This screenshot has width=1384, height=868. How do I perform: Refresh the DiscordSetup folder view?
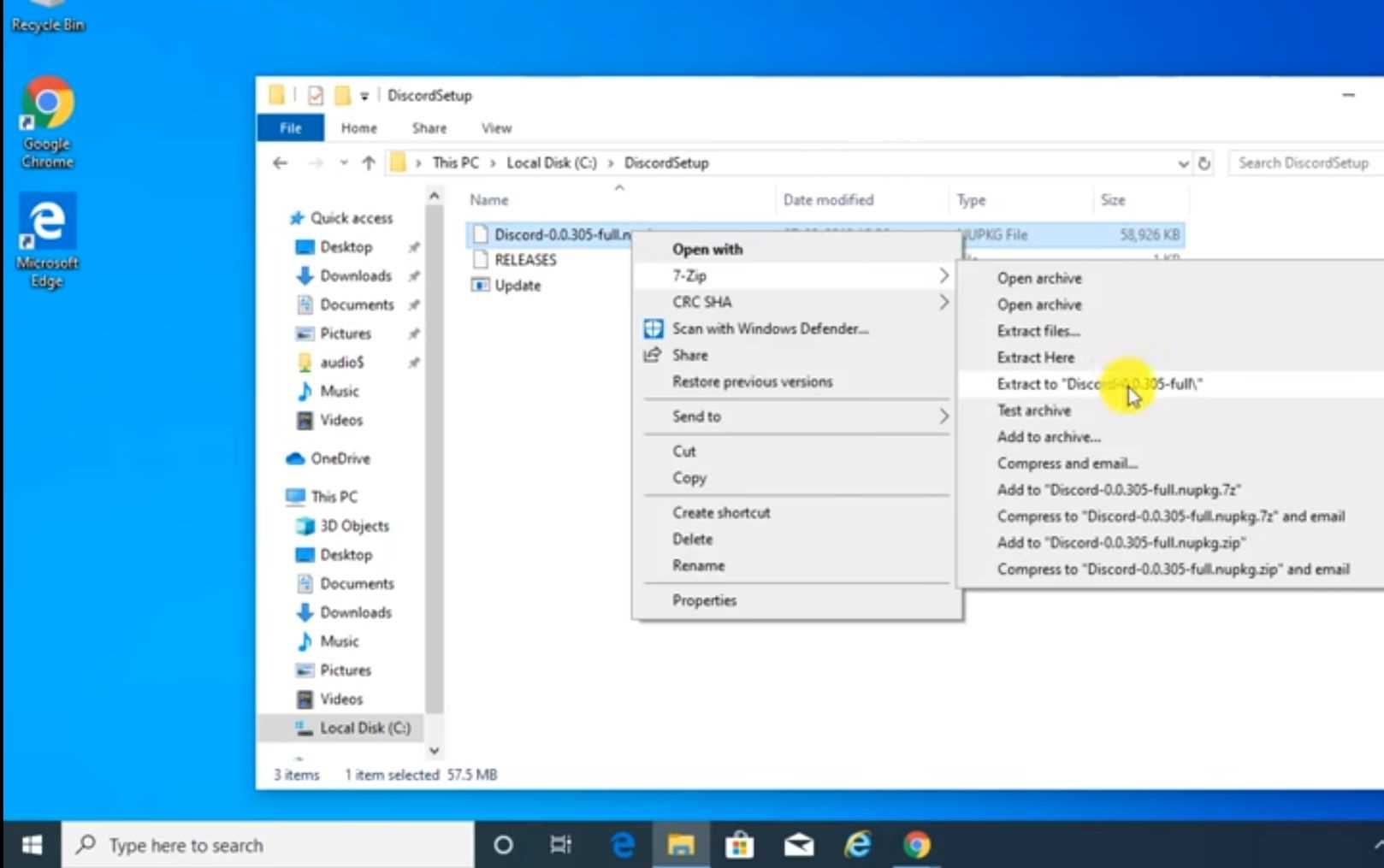pyautogui.click(x=1204, y=162)
